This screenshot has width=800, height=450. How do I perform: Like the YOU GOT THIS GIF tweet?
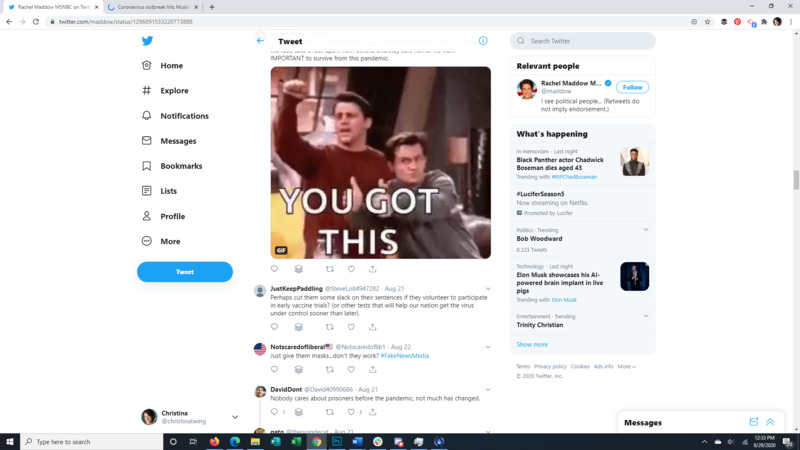click(x=351, y=269)
